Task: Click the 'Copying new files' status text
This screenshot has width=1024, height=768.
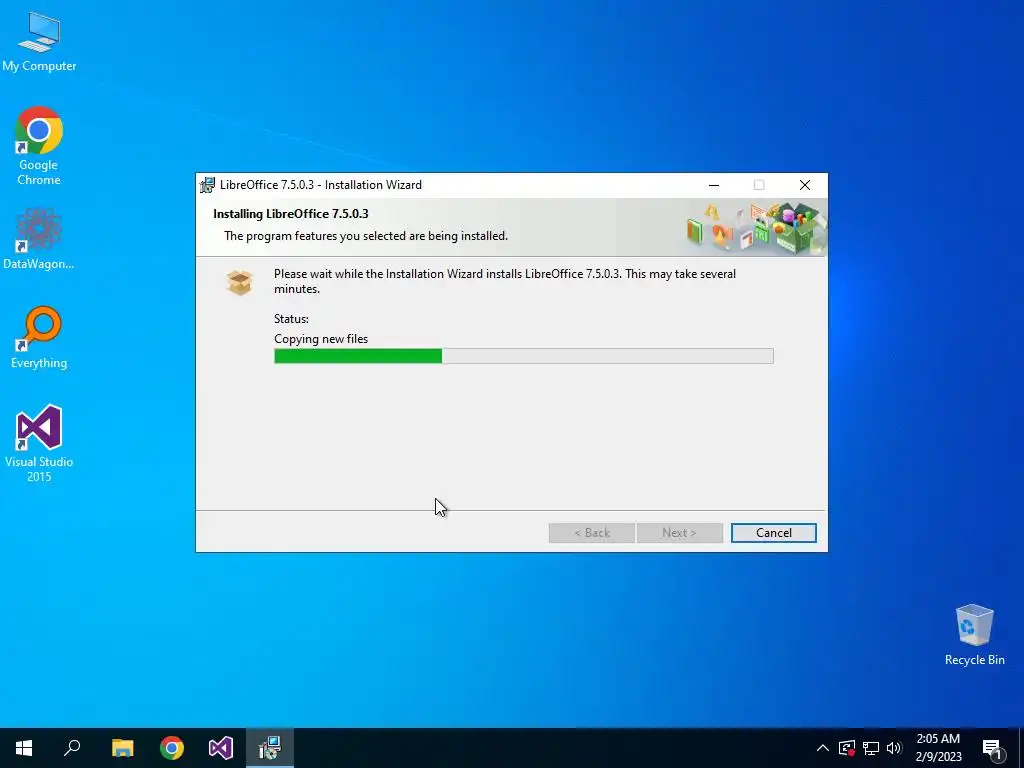Action: [321, 339]
